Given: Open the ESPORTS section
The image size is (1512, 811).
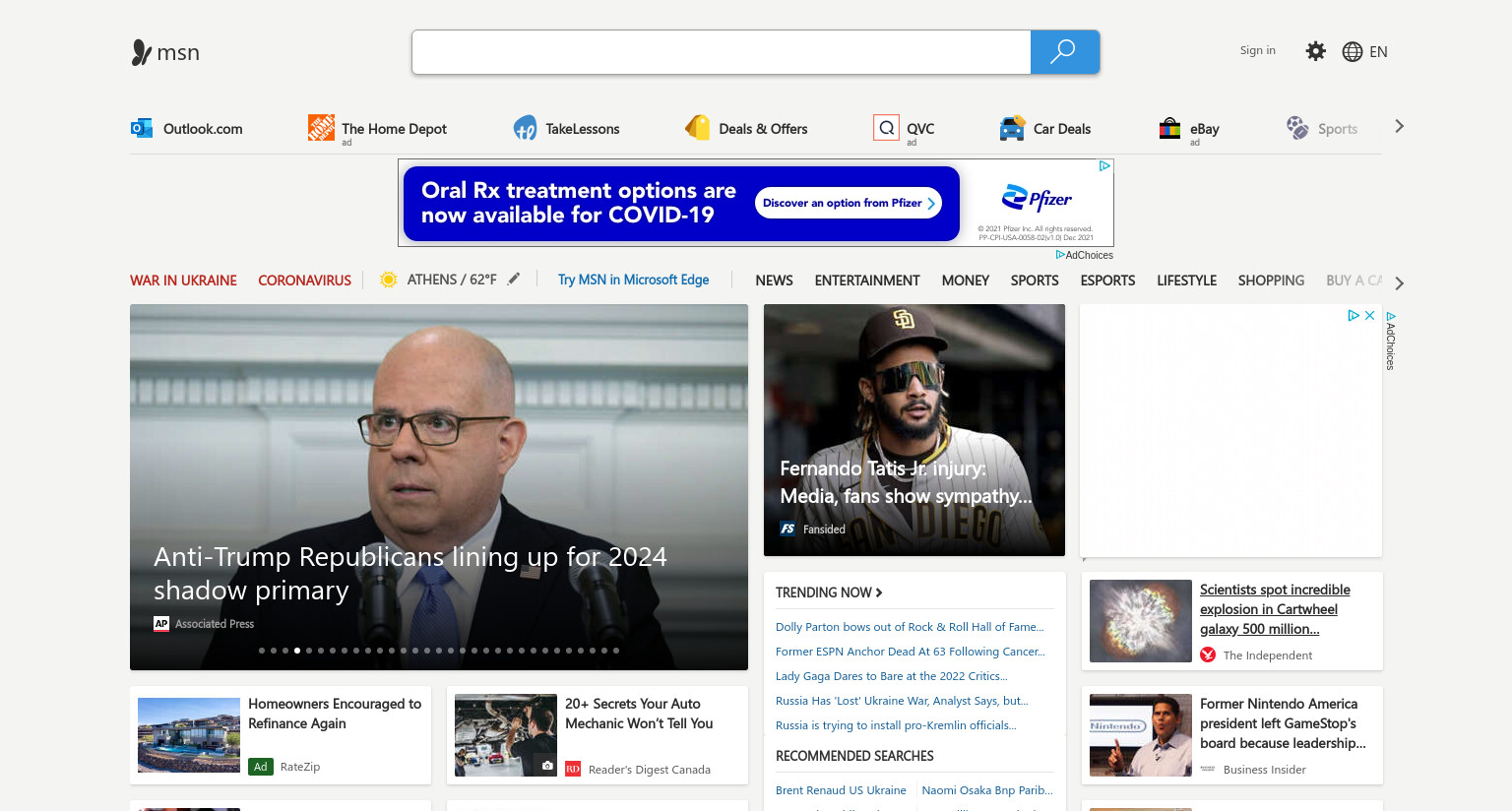Looking at the screenshot, I should pyautogui.click(x=1107, y=281).
